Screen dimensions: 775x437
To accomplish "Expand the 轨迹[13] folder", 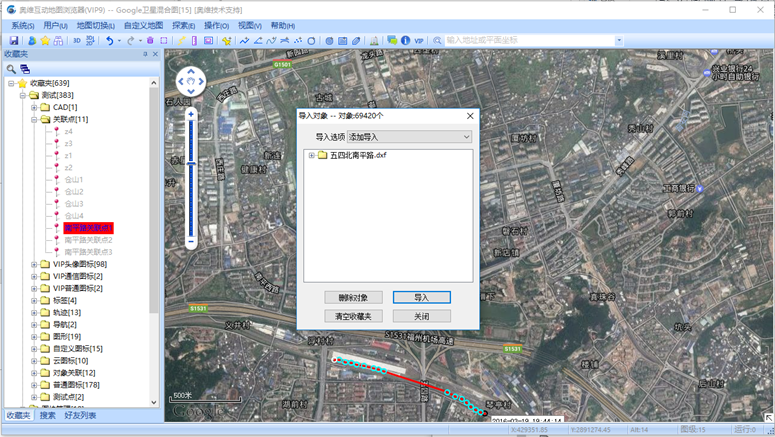I will pyautogui.click(x=34, y=312).
